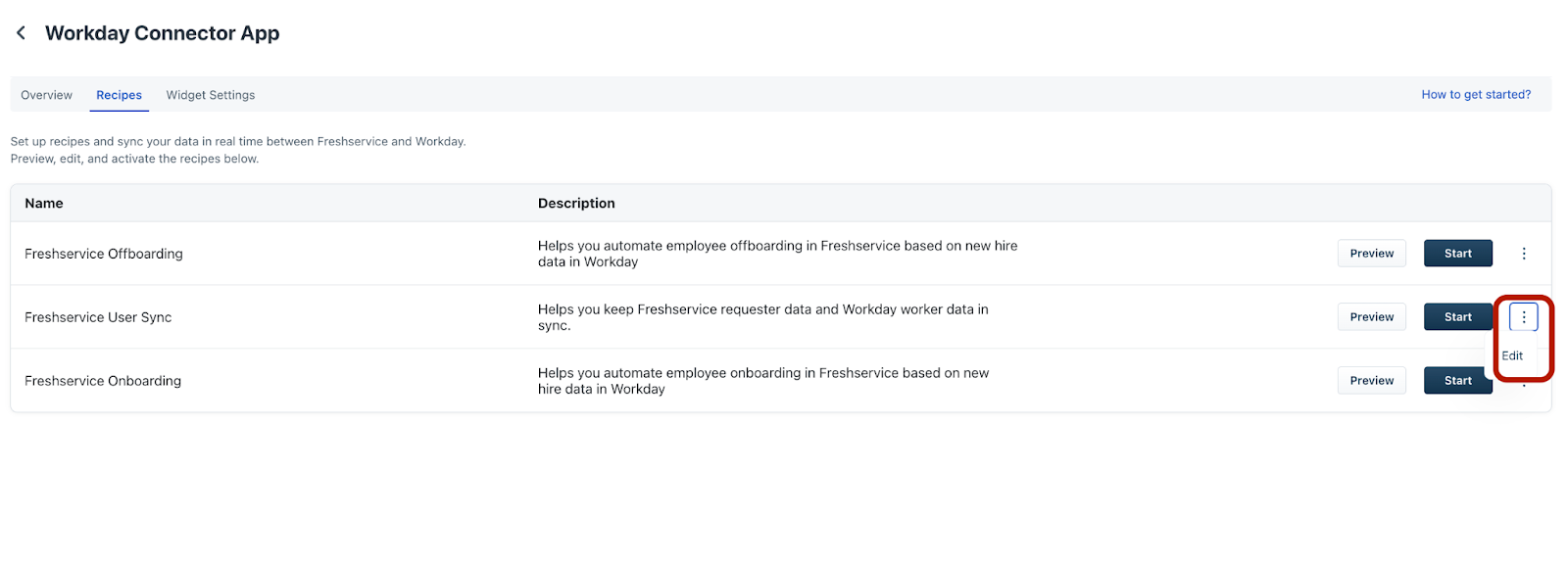Click the Workday Connector App page title
This screenshot has width=1568, height=566.
pos(163,33)
